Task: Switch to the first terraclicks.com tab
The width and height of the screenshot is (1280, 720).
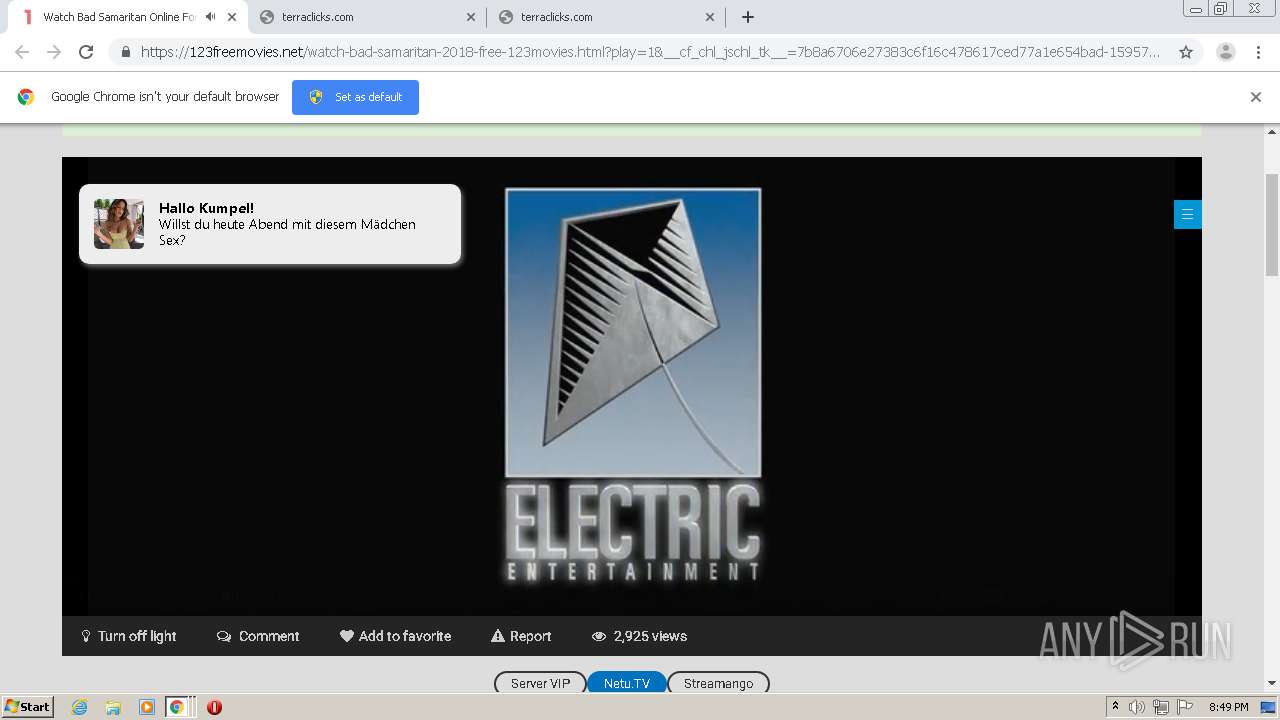Action: coord(368,17)
